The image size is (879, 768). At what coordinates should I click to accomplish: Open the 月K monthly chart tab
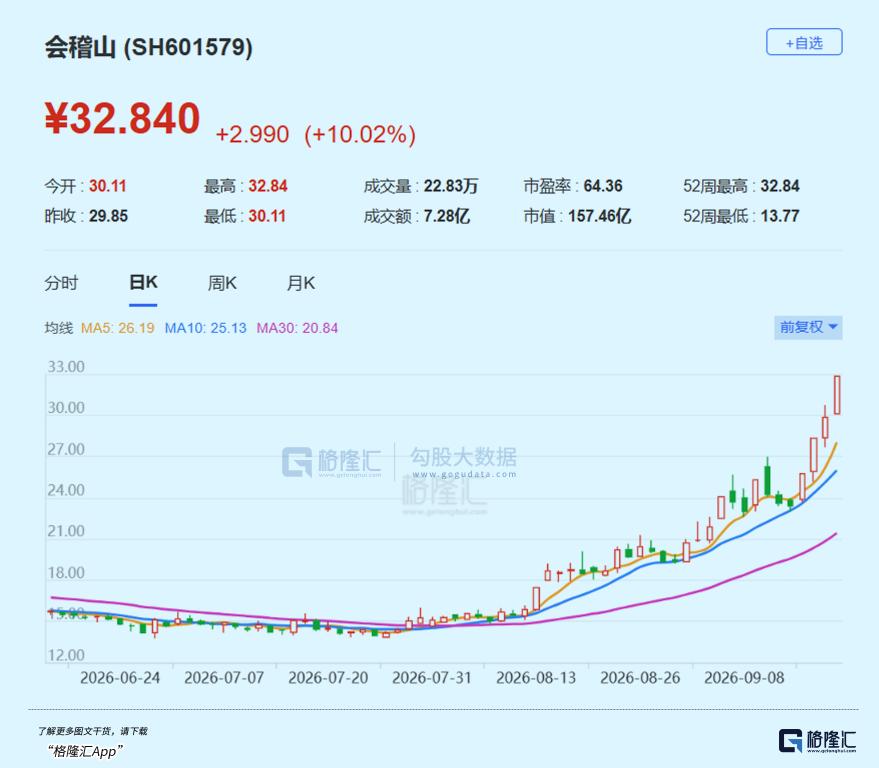click(x=300, y=283)
